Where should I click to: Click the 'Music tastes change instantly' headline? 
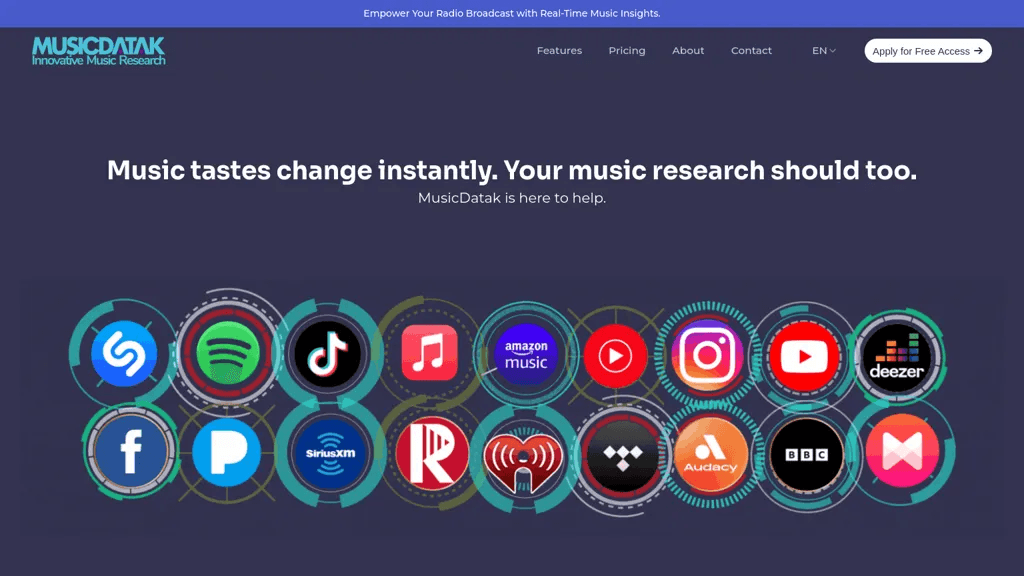pos(512,170)
